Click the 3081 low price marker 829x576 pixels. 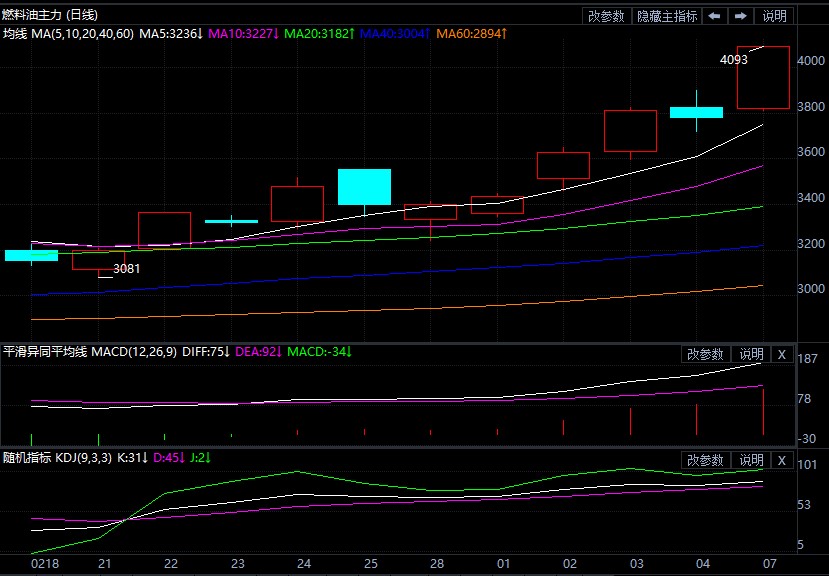pos(126,269)
